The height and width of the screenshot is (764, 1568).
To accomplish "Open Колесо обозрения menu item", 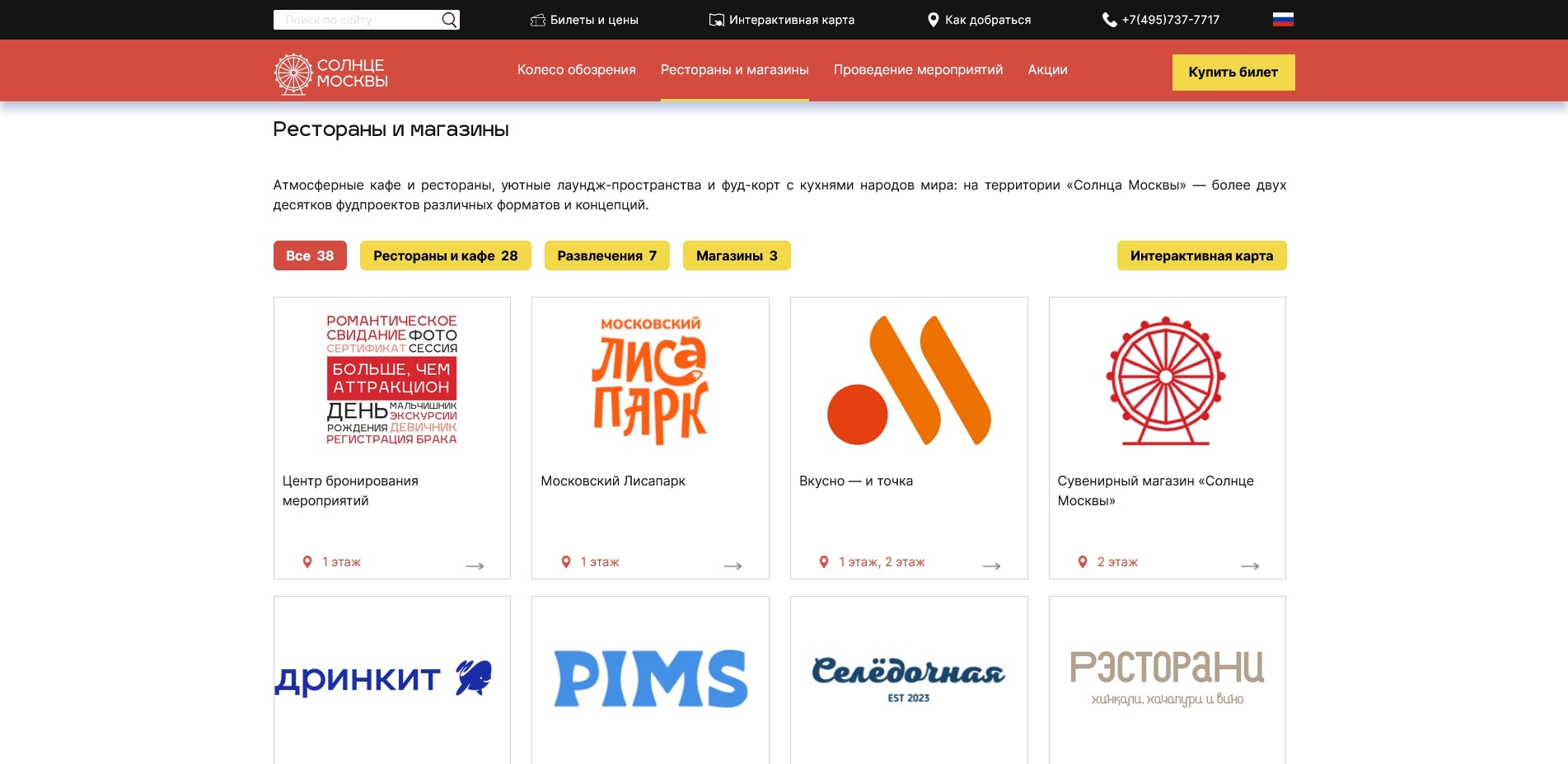I will pos(576,70).
